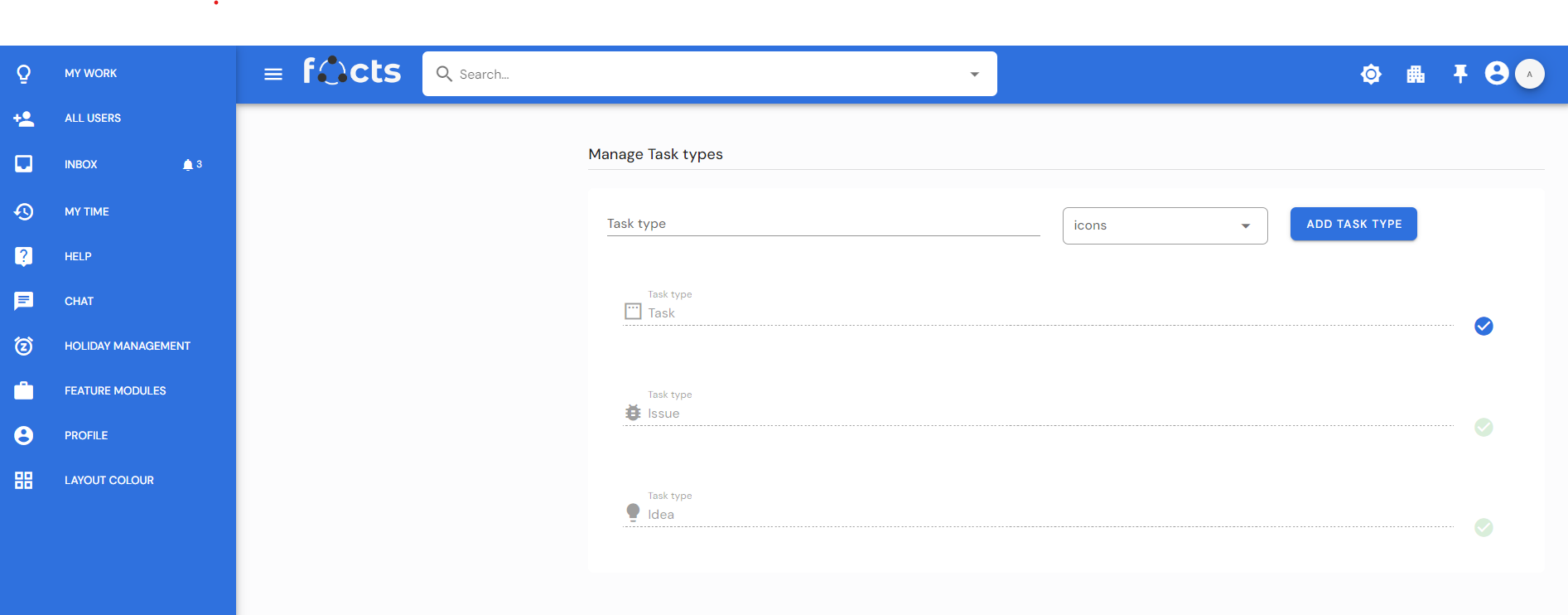Open Holiday Management from sidebar

coord(127,346)
